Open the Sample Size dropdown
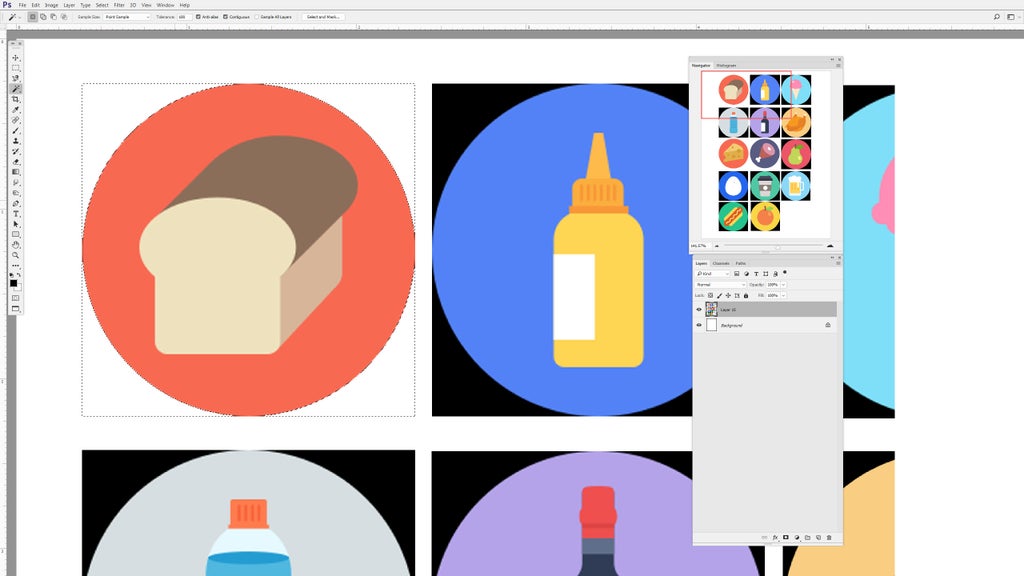1024x576 pixels. (127, 17)
